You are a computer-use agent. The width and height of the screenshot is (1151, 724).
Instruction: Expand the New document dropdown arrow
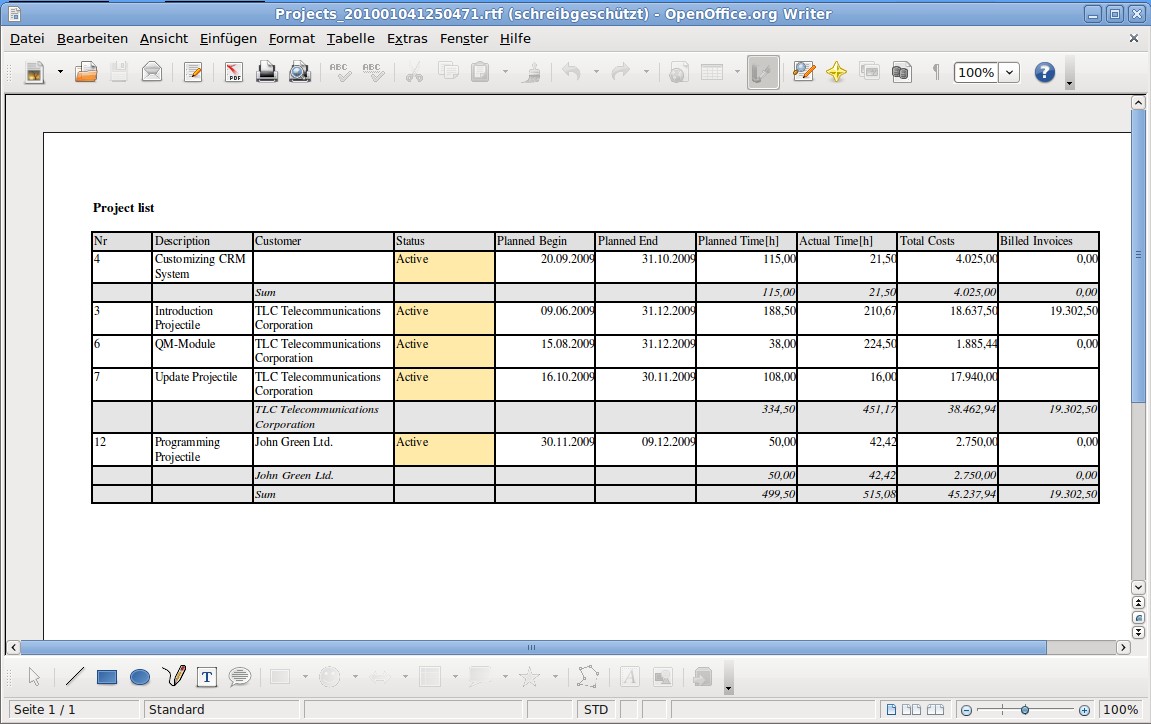(x=60, y=72)
